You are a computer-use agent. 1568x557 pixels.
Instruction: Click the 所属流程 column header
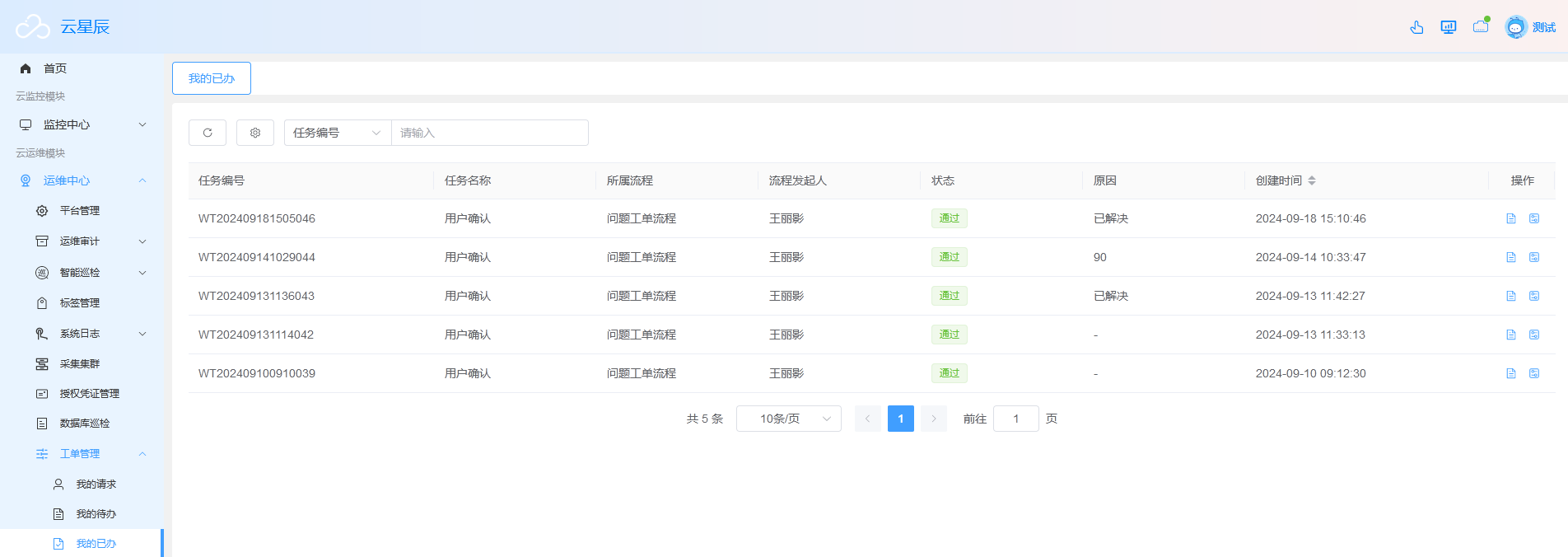tap(630, 180)
